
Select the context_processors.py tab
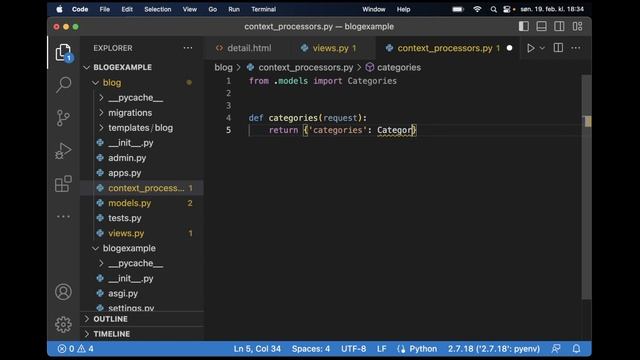(444, 48)
